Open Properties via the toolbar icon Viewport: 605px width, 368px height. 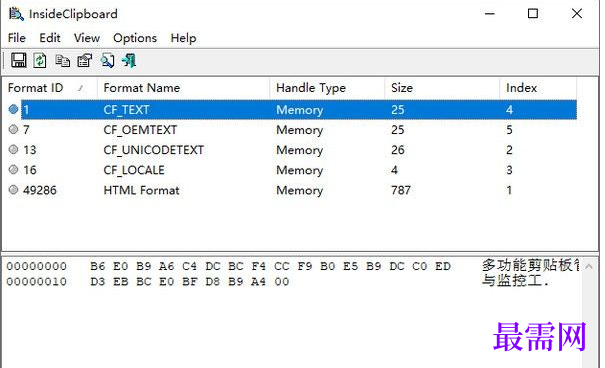click(85, 61)
